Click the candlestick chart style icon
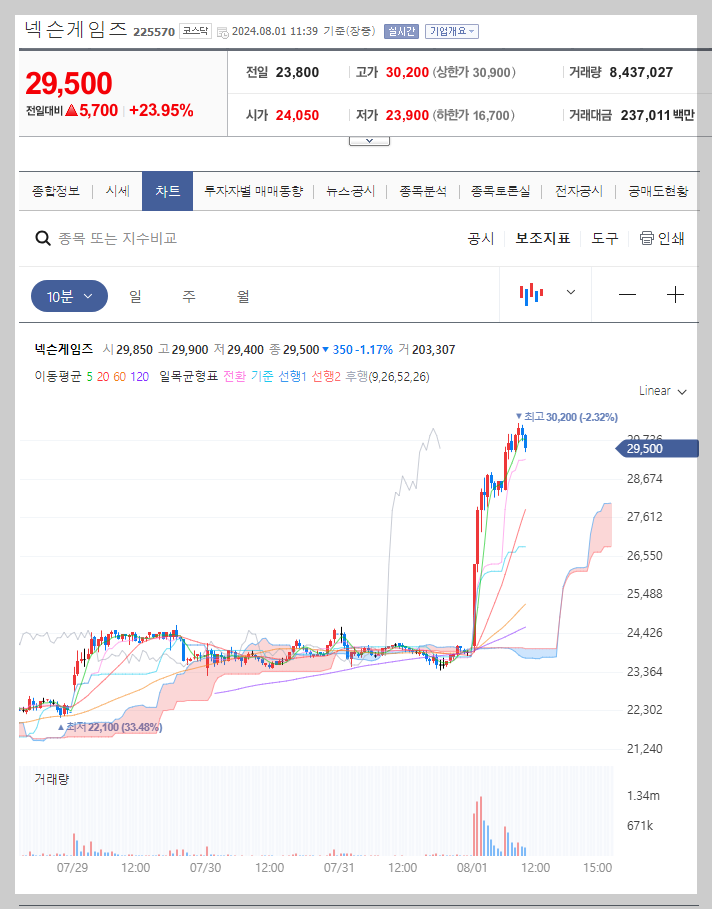This screenshot has height=909, width=712. click(530, 294)
